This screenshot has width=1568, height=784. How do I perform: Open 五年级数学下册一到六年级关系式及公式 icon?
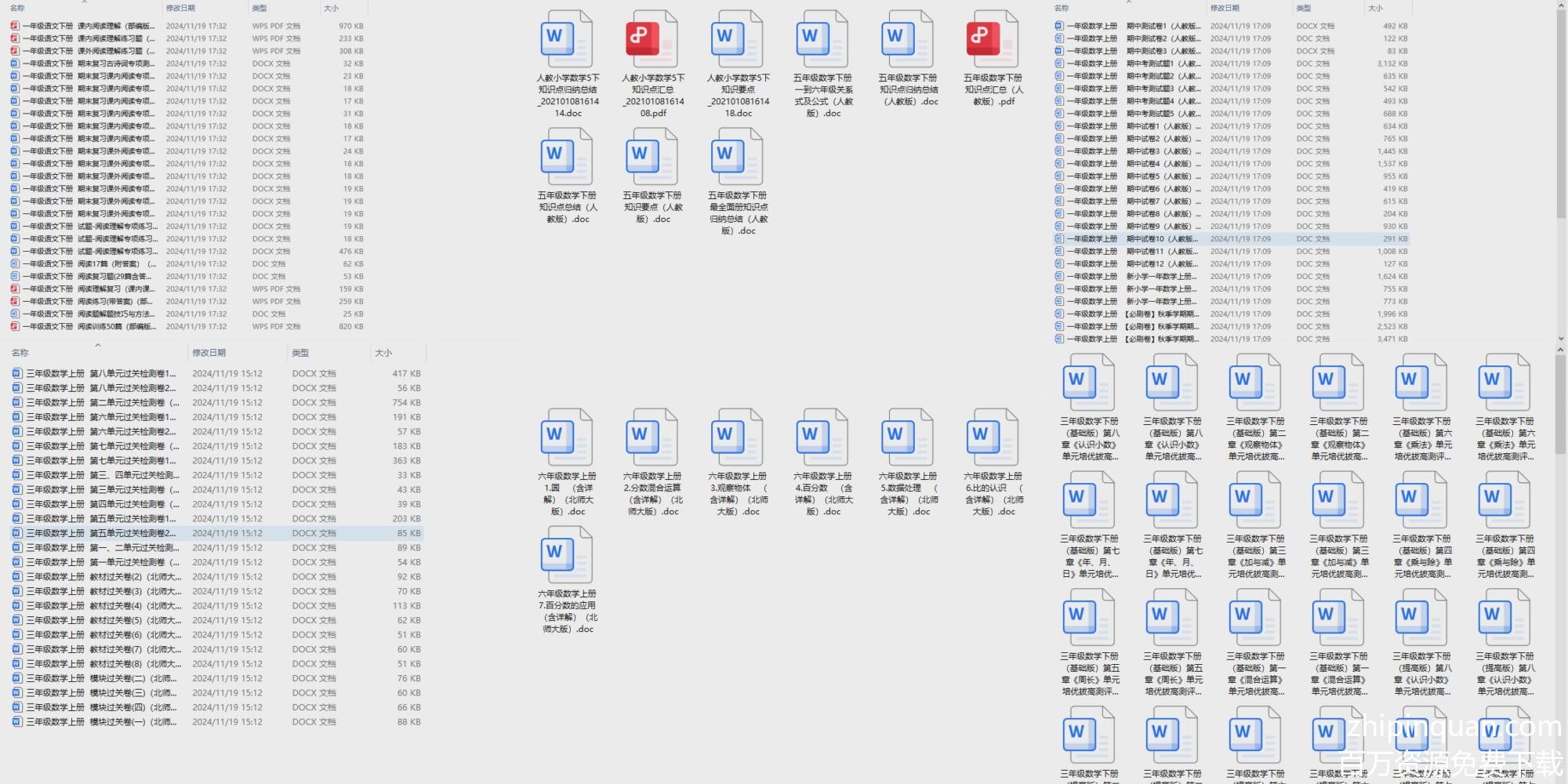coord(822,39)
